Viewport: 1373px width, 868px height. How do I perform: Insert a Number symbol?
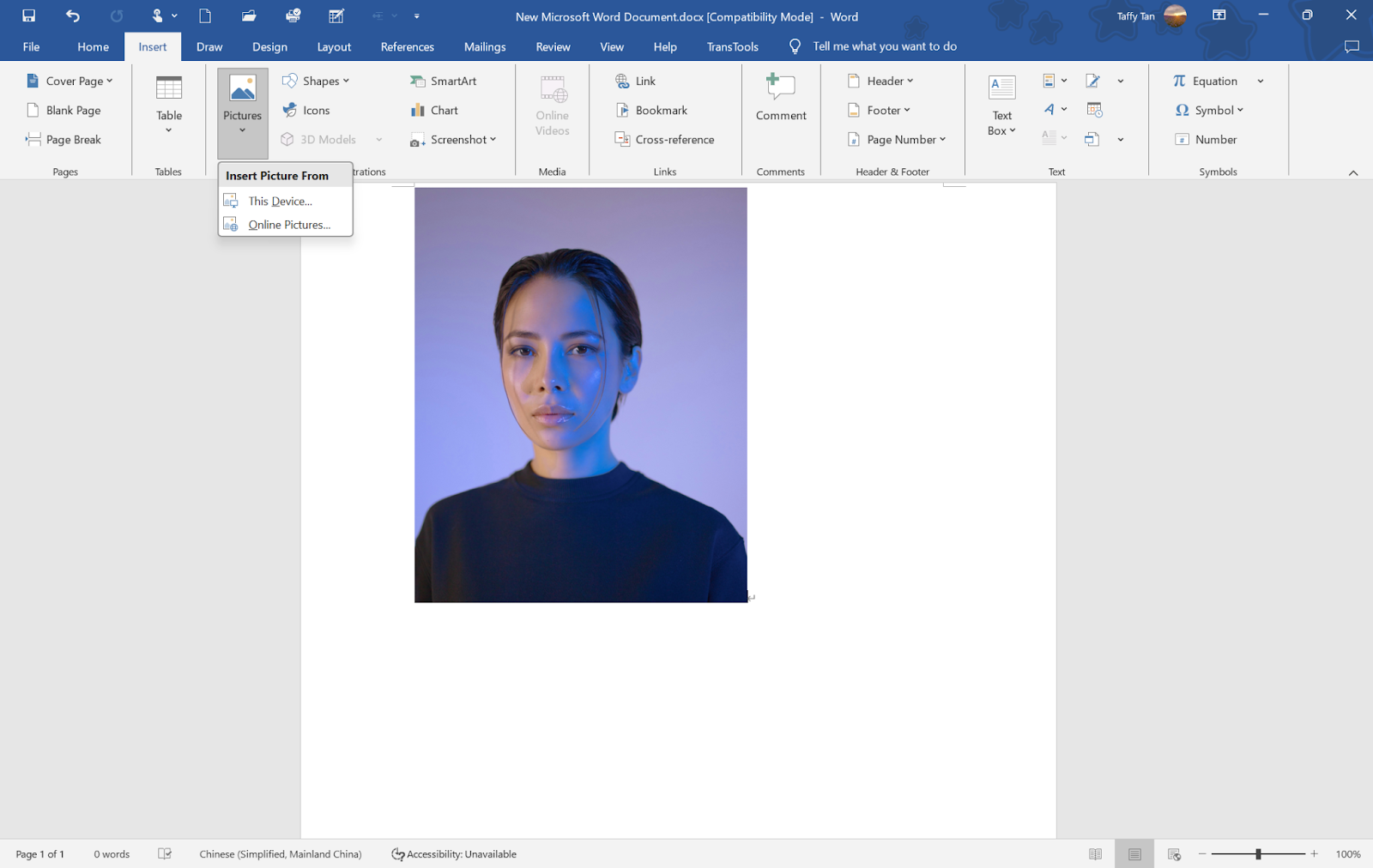[x=1206, y=139]
